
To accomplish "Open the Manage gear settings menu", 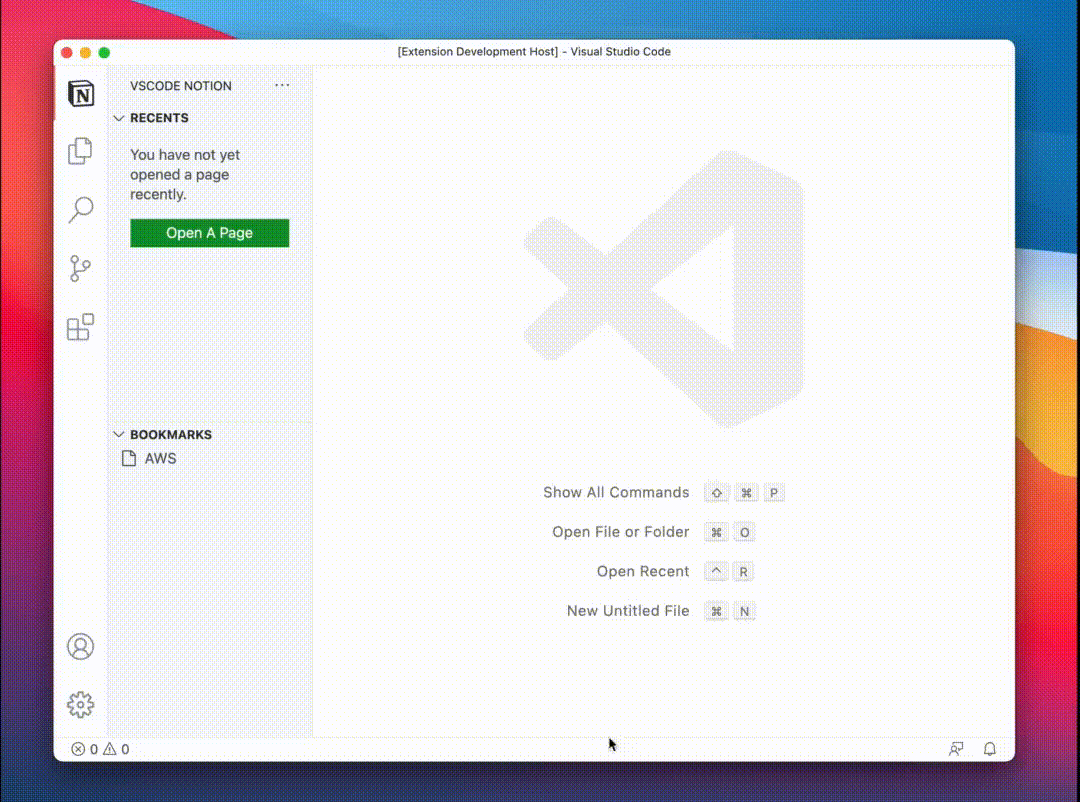I will click(81, 705).
